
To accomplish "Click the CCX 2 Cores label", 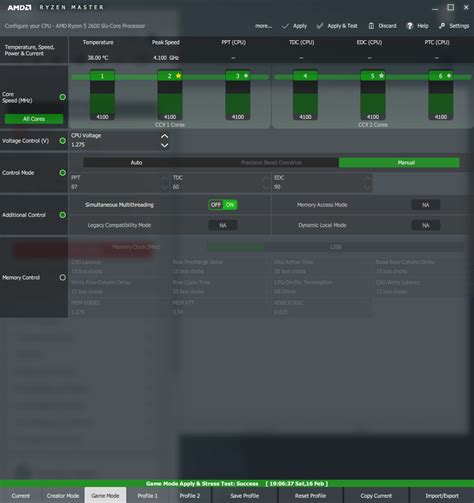I will tap(373, 125).
